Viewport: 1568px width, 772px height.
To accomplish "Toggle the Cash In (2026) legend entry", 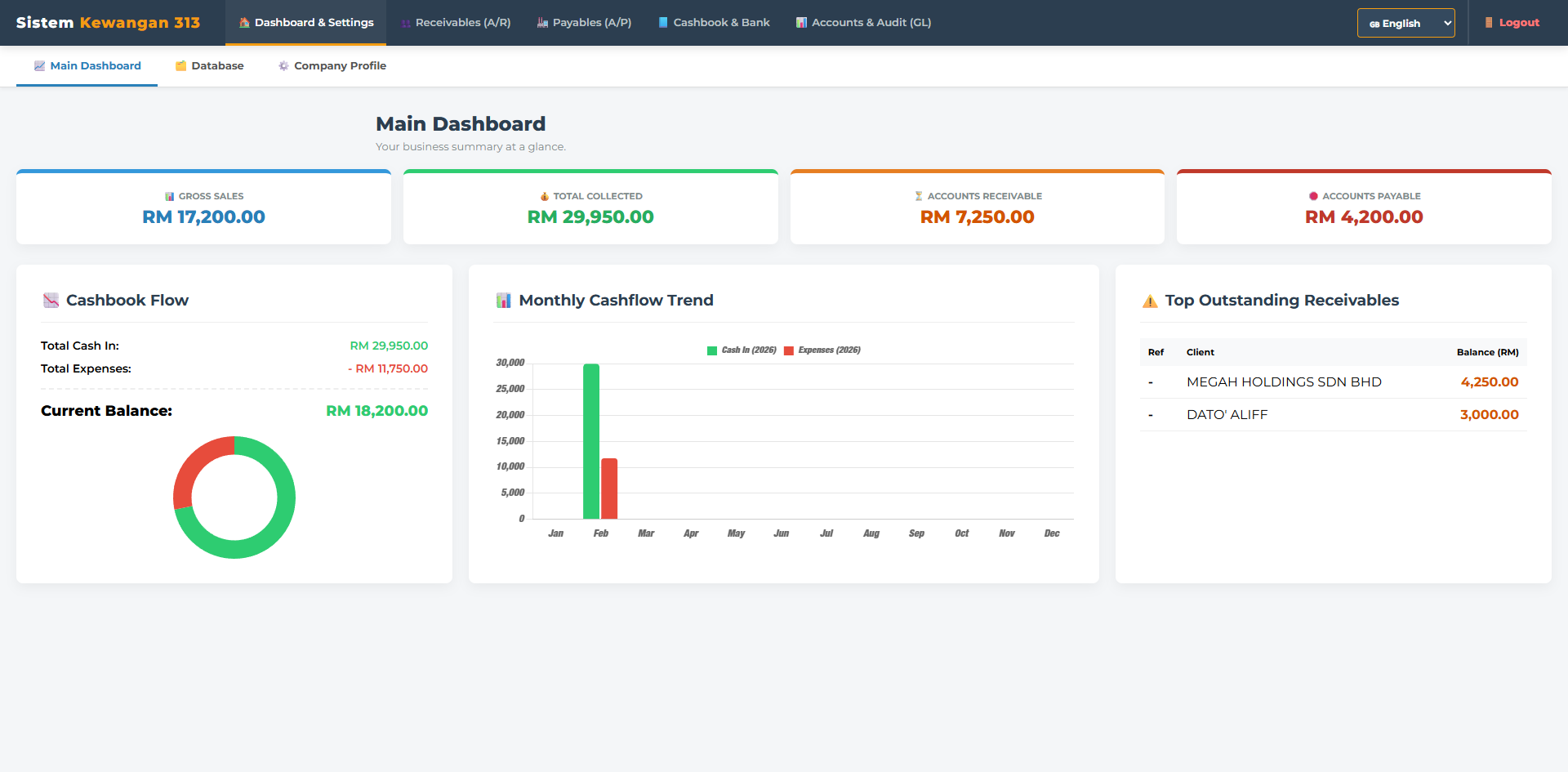I will pos(739,350).
